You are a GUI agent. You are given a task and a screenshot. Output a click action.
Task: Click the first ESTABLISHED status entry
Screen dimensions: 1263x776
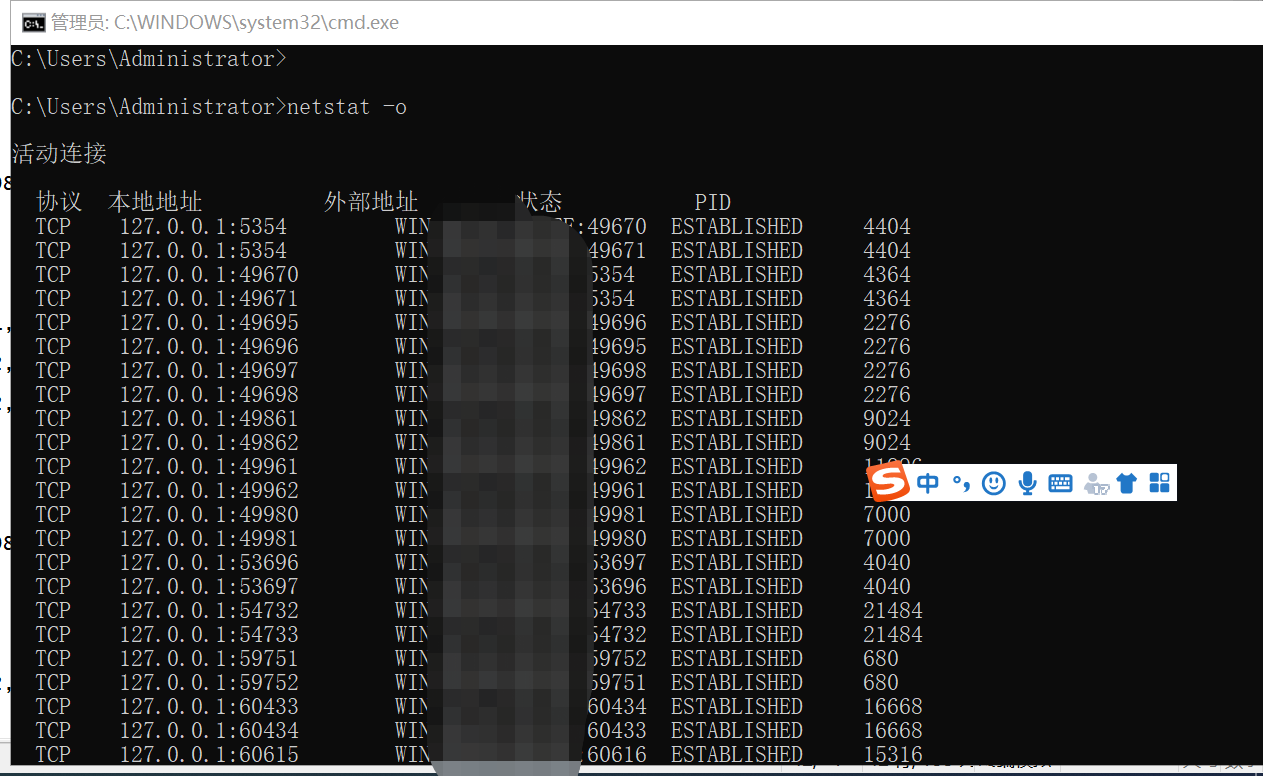pos(736,226)
